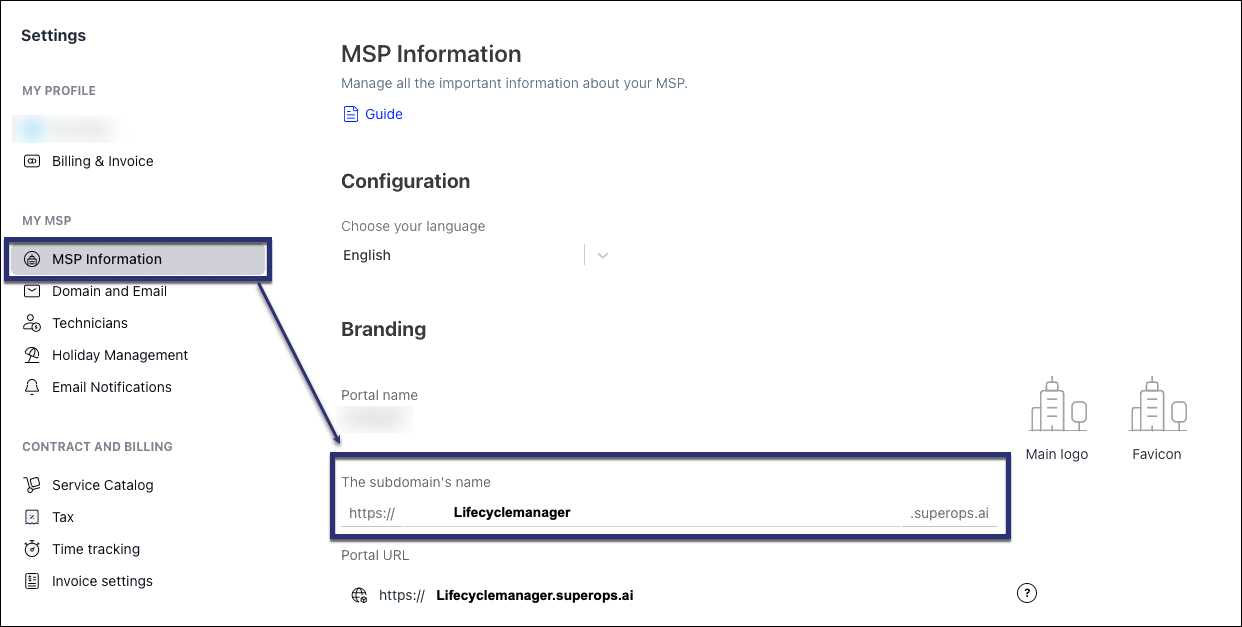Open MSP Information page
This screenshot has height=627, width=1242.
[138, 259]
